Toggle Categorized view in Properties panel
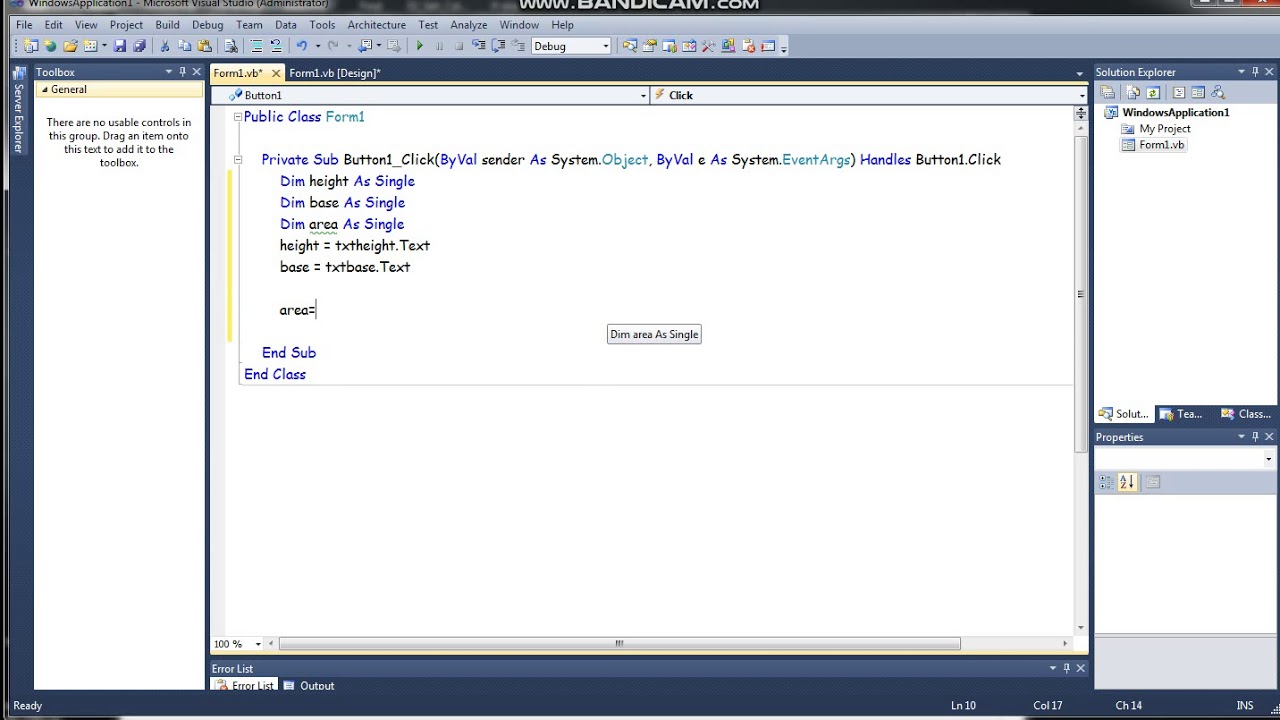The width and height of the screenshot is (1280, 720). point(1106,482)
